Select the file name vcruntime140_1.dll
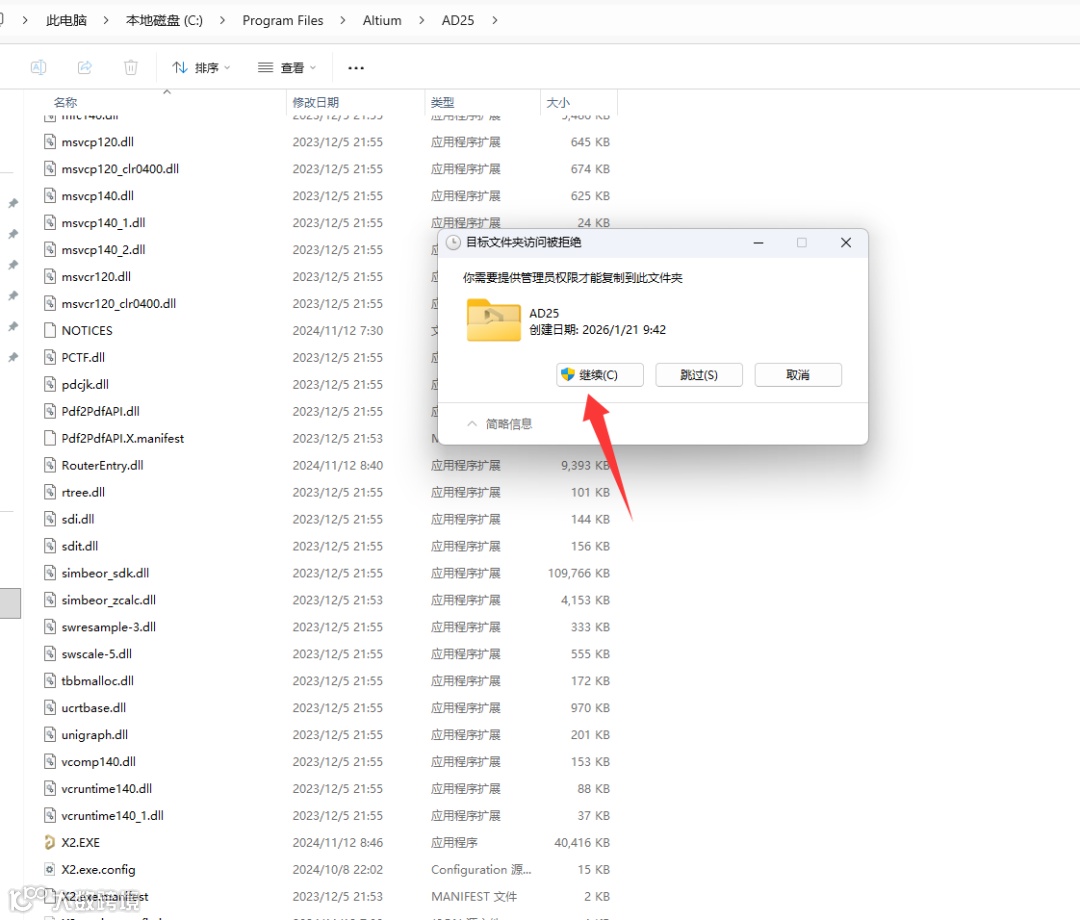Screen dimensions: 1080x920 point(112,815)
